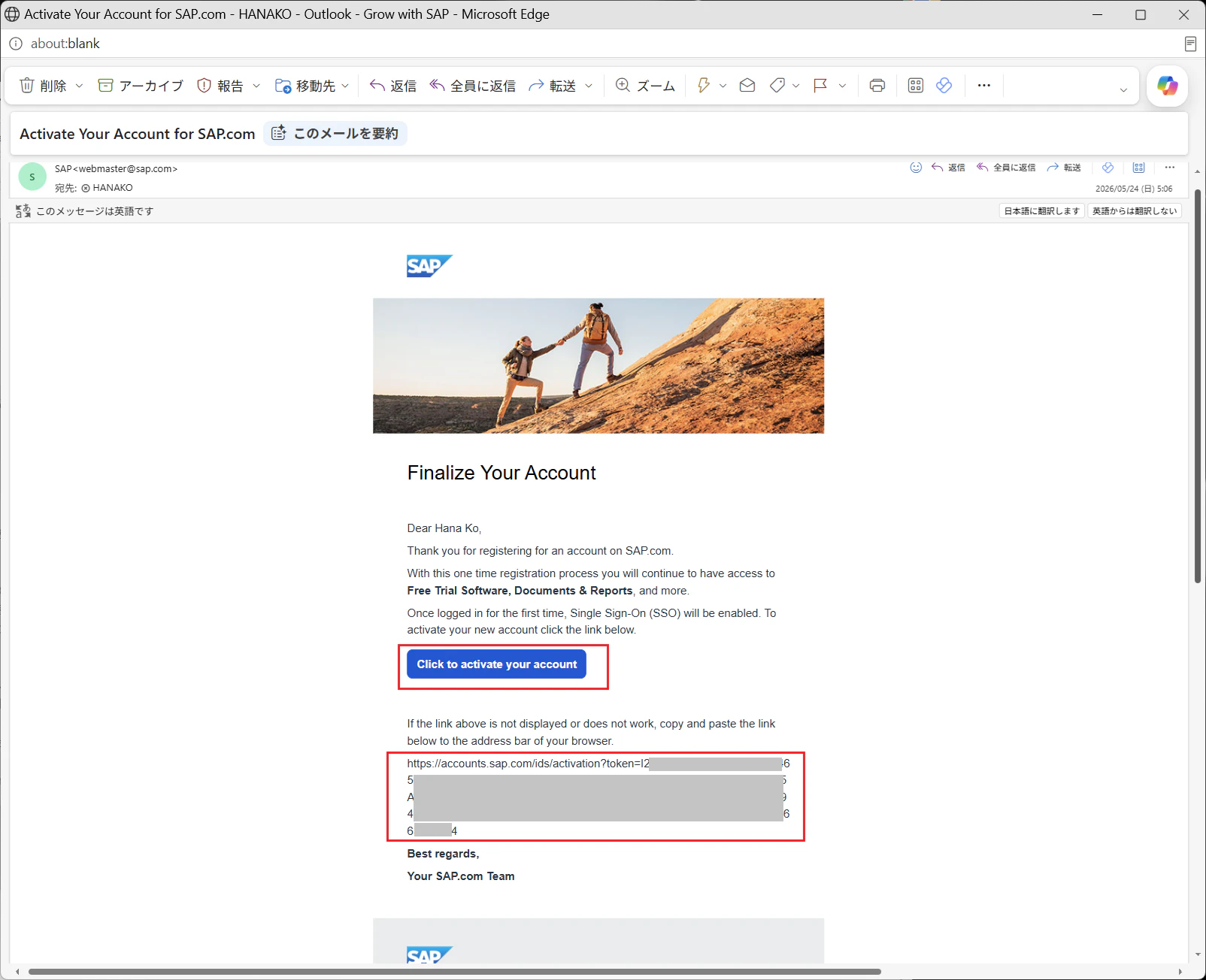Open the ズーム zoom control
Image resolution: width=1206 pixels, height=980 pixels.
pos(645,86)
